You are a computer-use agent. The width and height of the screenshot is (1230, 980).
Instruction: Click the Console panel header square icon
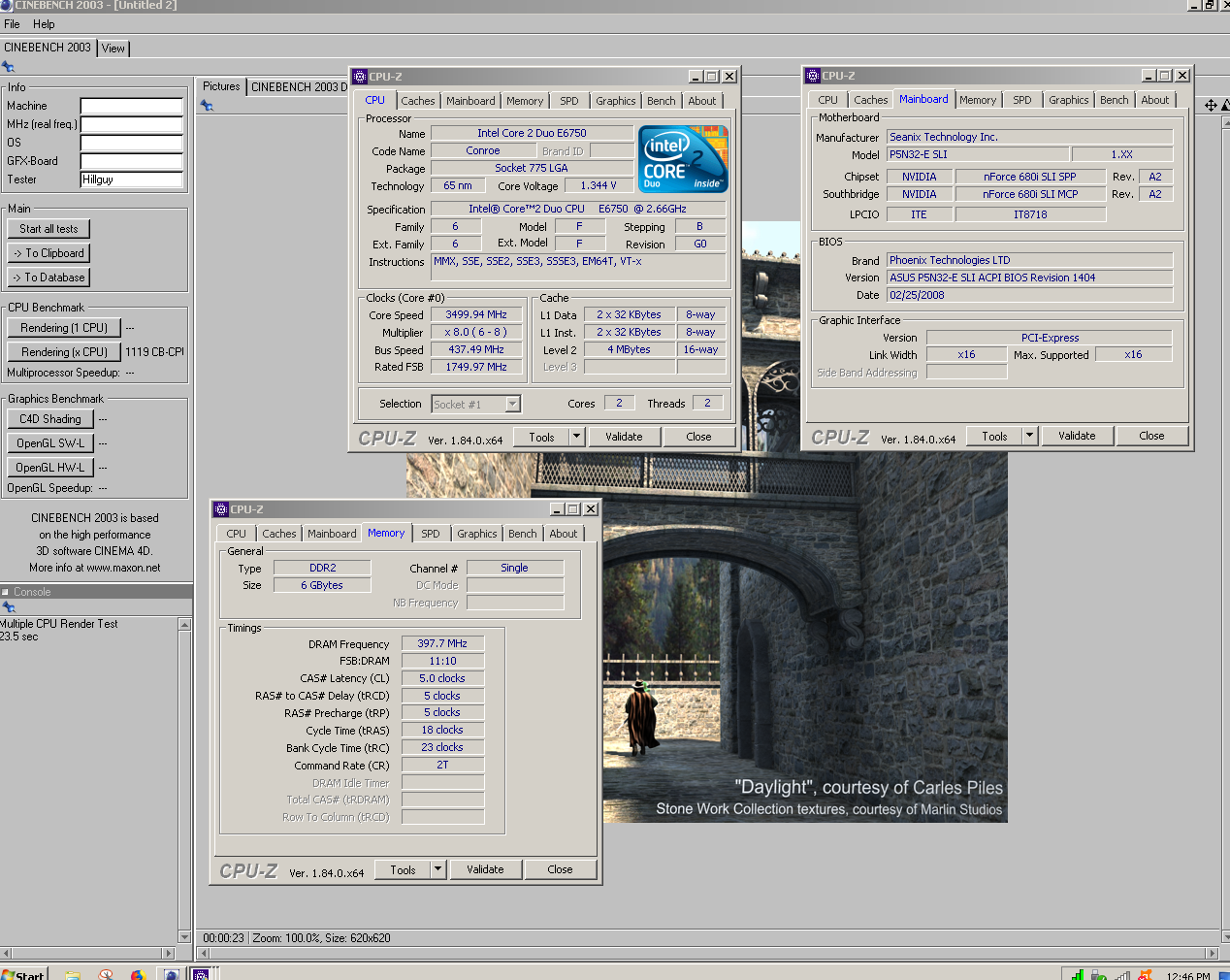tap(5, 592)
